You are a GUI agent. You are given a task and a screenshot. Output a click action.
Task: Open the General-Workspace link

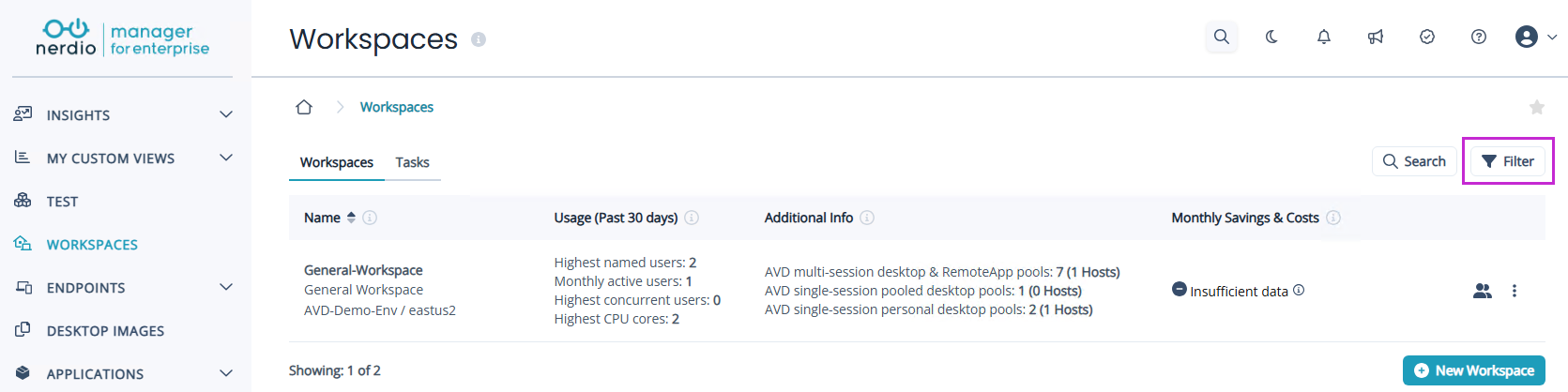pyautogui.click(x=363, y=270)
